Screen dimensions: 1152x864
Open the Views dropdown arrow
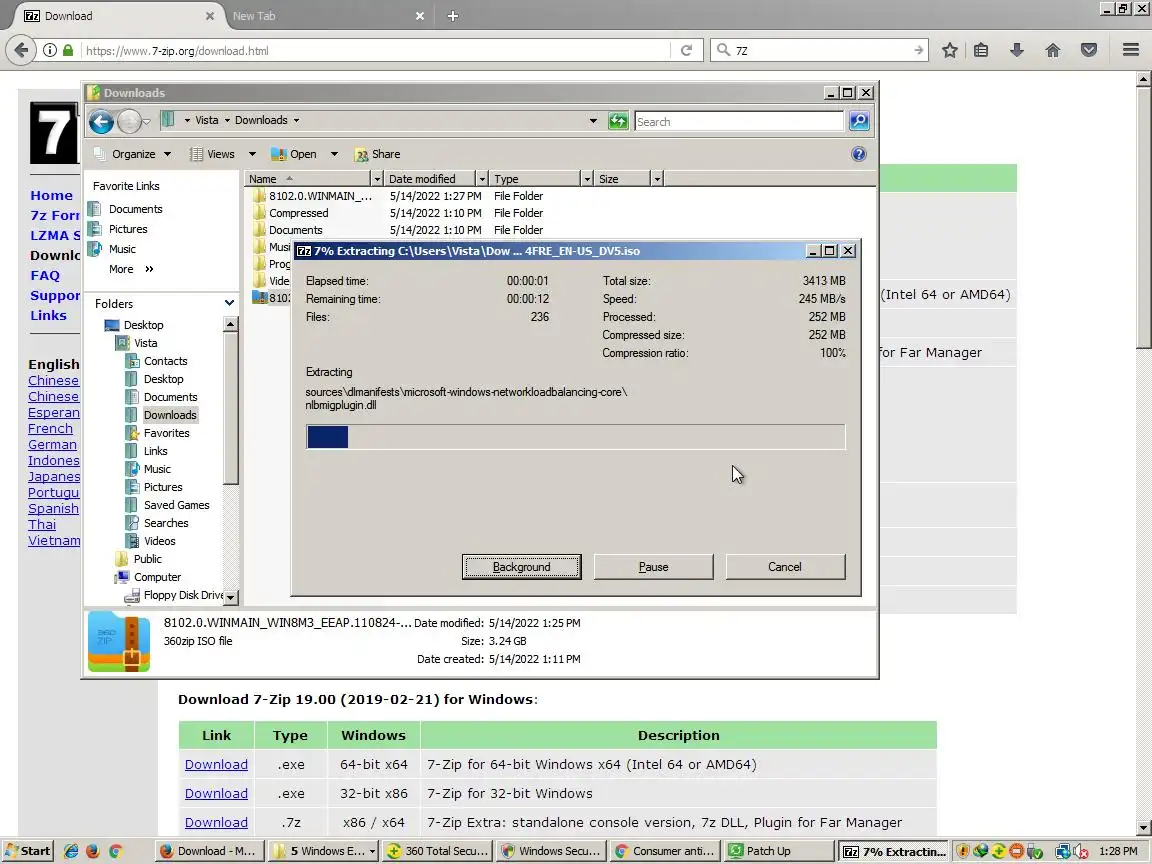252,154
